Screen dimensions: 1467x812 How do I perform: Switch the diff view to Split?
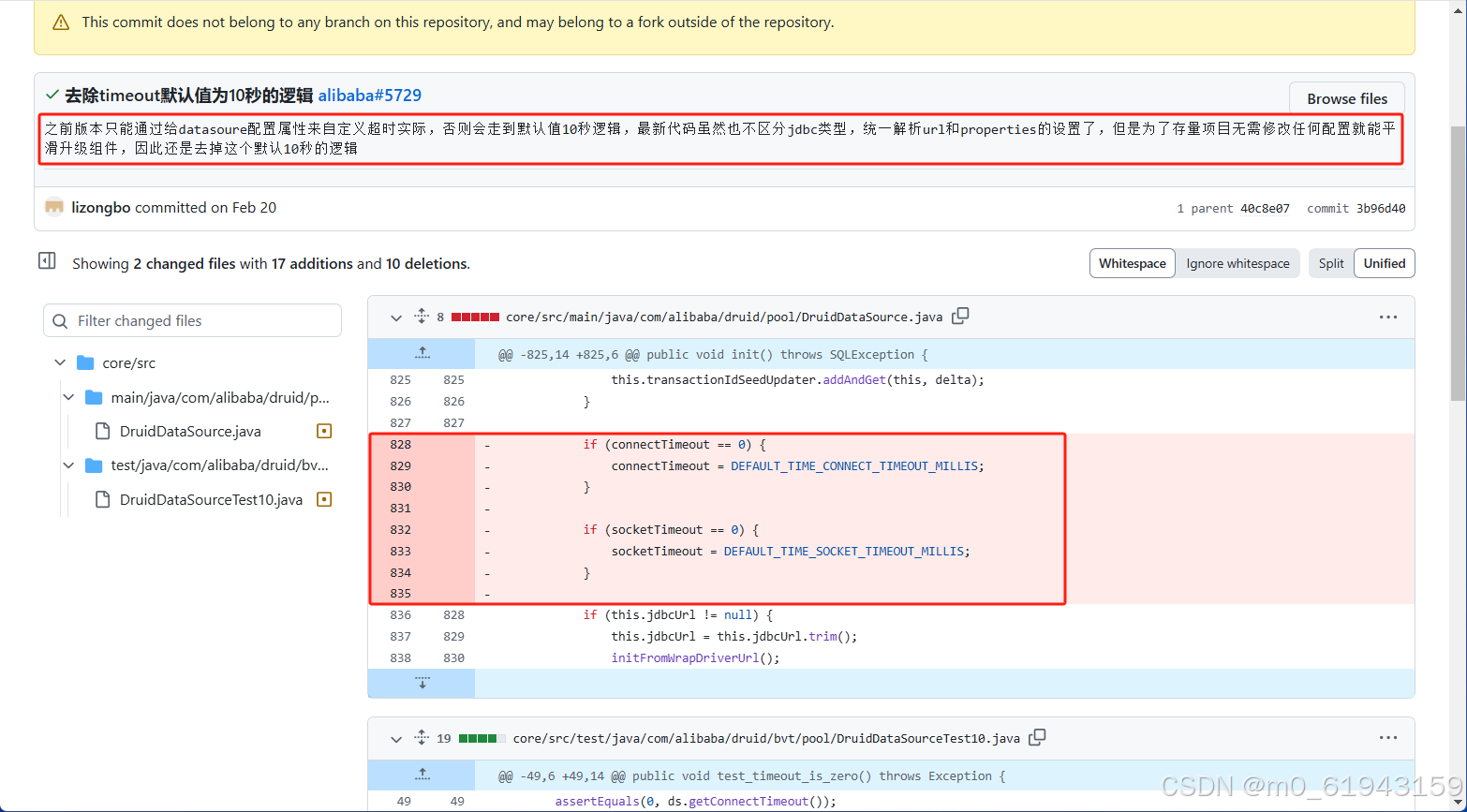pyautogui.click(x=1331, y=263)
